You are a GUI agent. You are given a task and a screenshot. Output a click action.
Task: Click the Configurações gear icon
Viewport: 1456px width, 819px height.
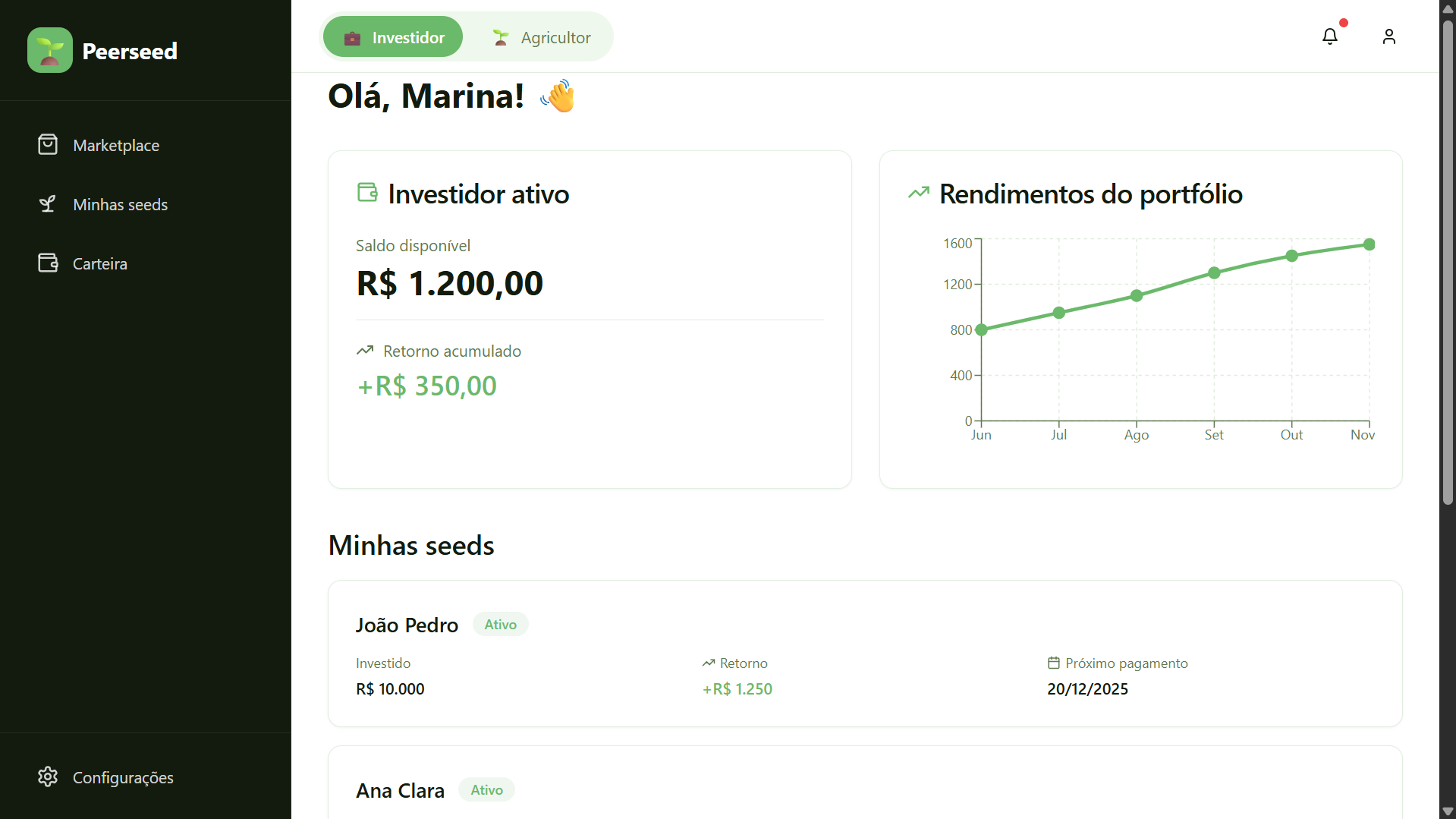click(48, 776)
